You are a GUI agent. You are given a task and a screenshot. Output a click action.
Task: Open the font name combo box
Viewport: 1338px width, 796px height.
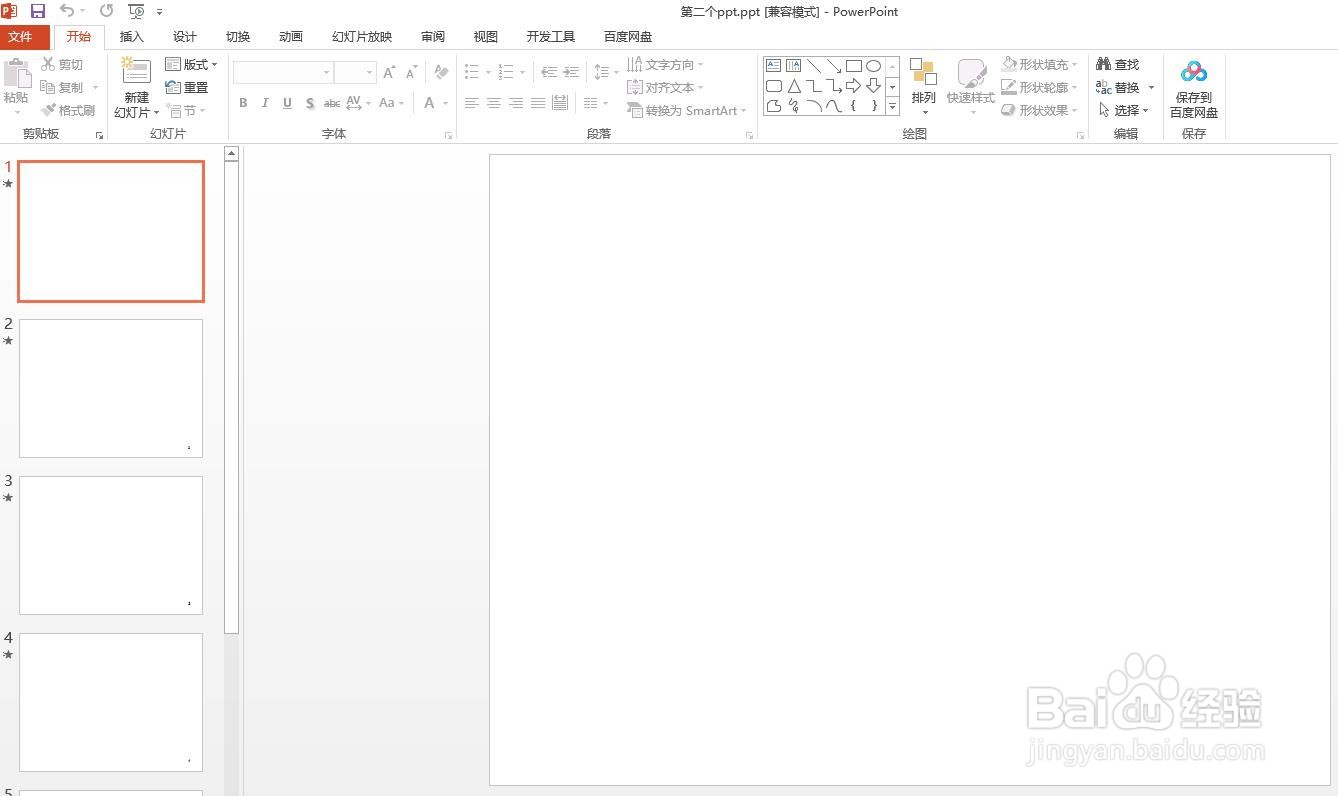point(283,72)
